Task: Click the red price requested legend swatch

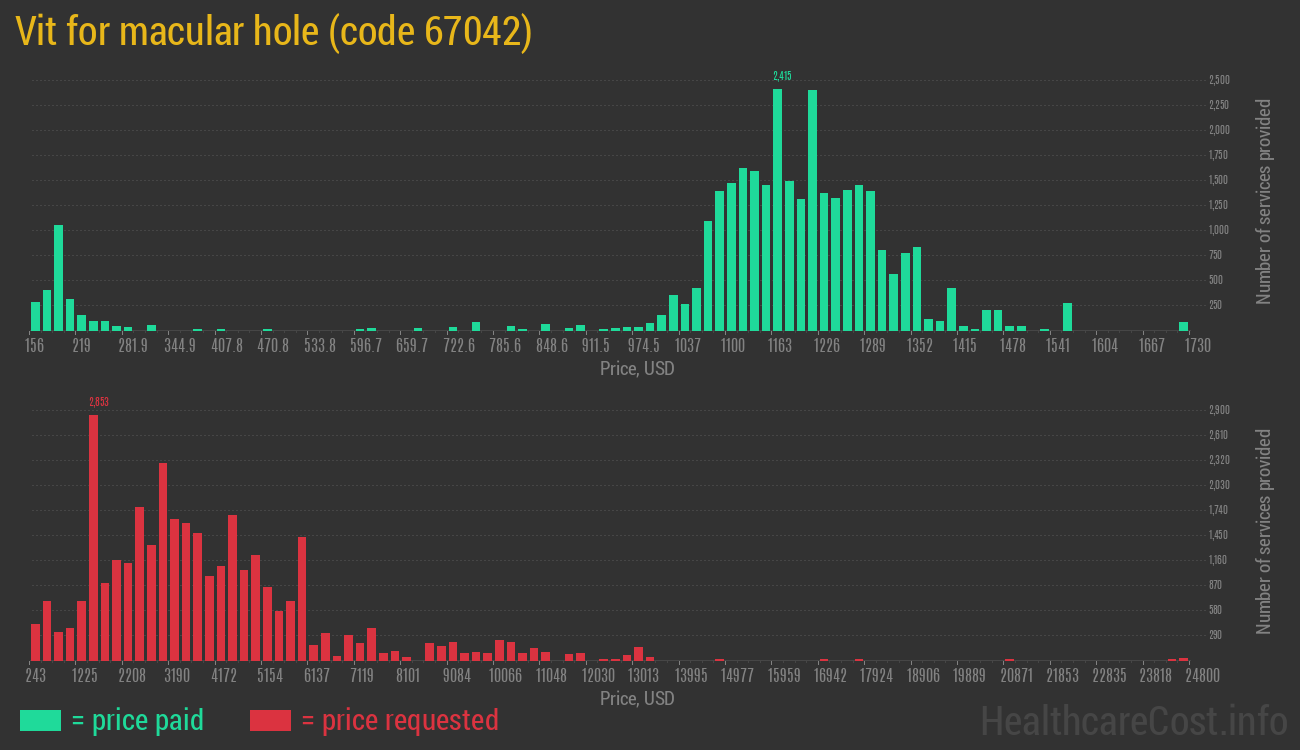Action: click(270, 720)
